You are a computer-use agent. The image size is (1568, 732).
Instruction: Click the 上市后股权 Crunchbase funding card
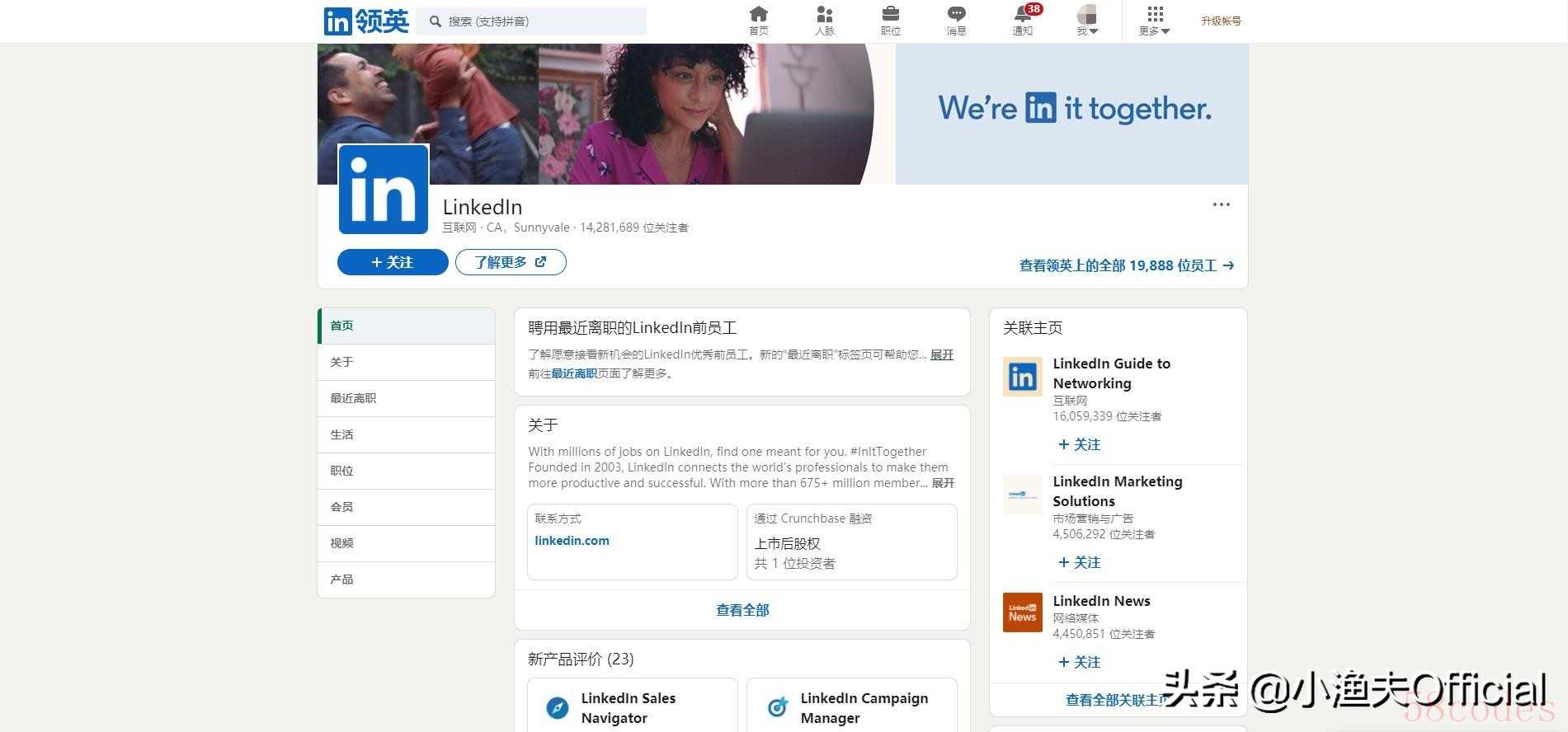(852, 542)
